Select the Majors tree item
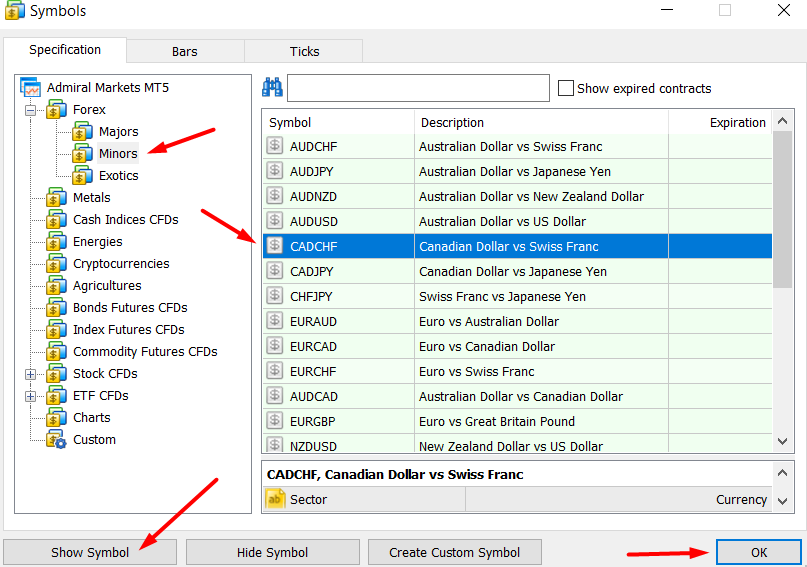The image size is (807, 567). [118, 132]
